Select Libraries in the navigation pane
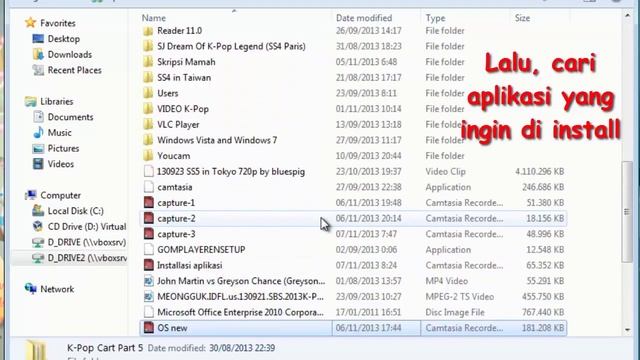 (x=56, y=101)
